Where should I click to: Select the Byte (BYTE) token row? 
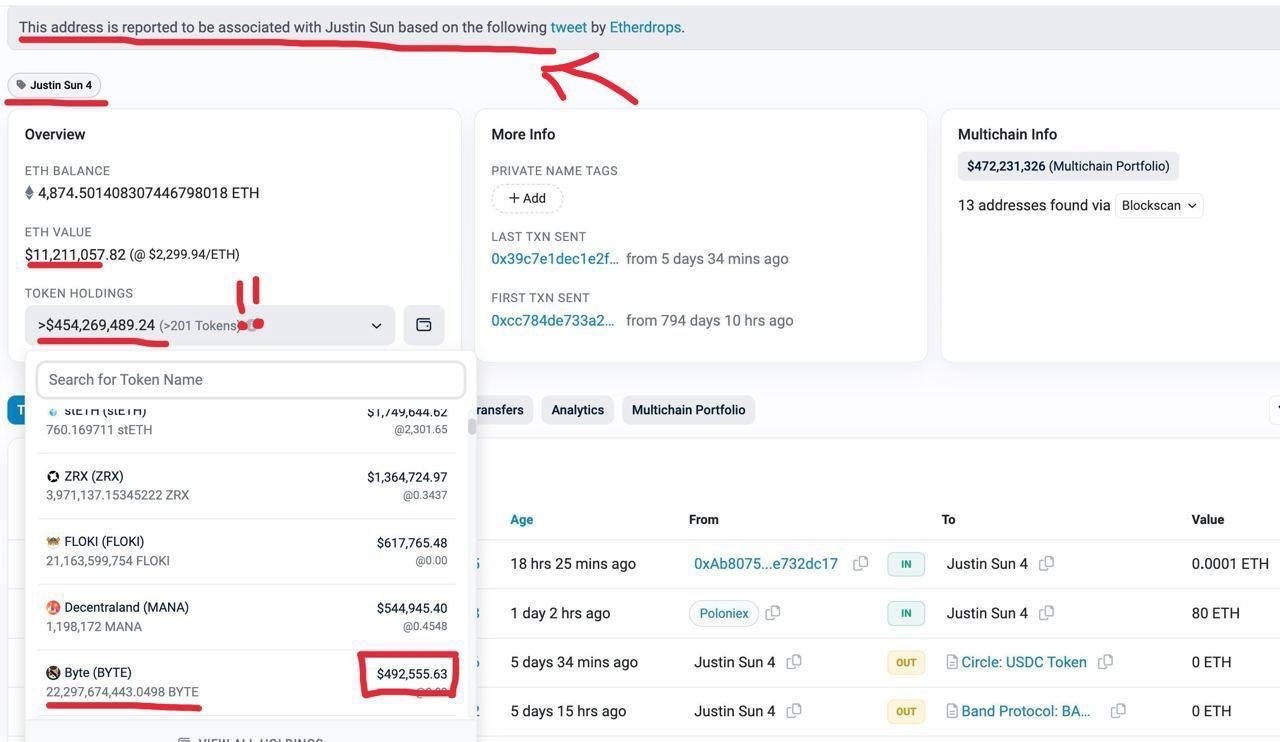(246, 682)
